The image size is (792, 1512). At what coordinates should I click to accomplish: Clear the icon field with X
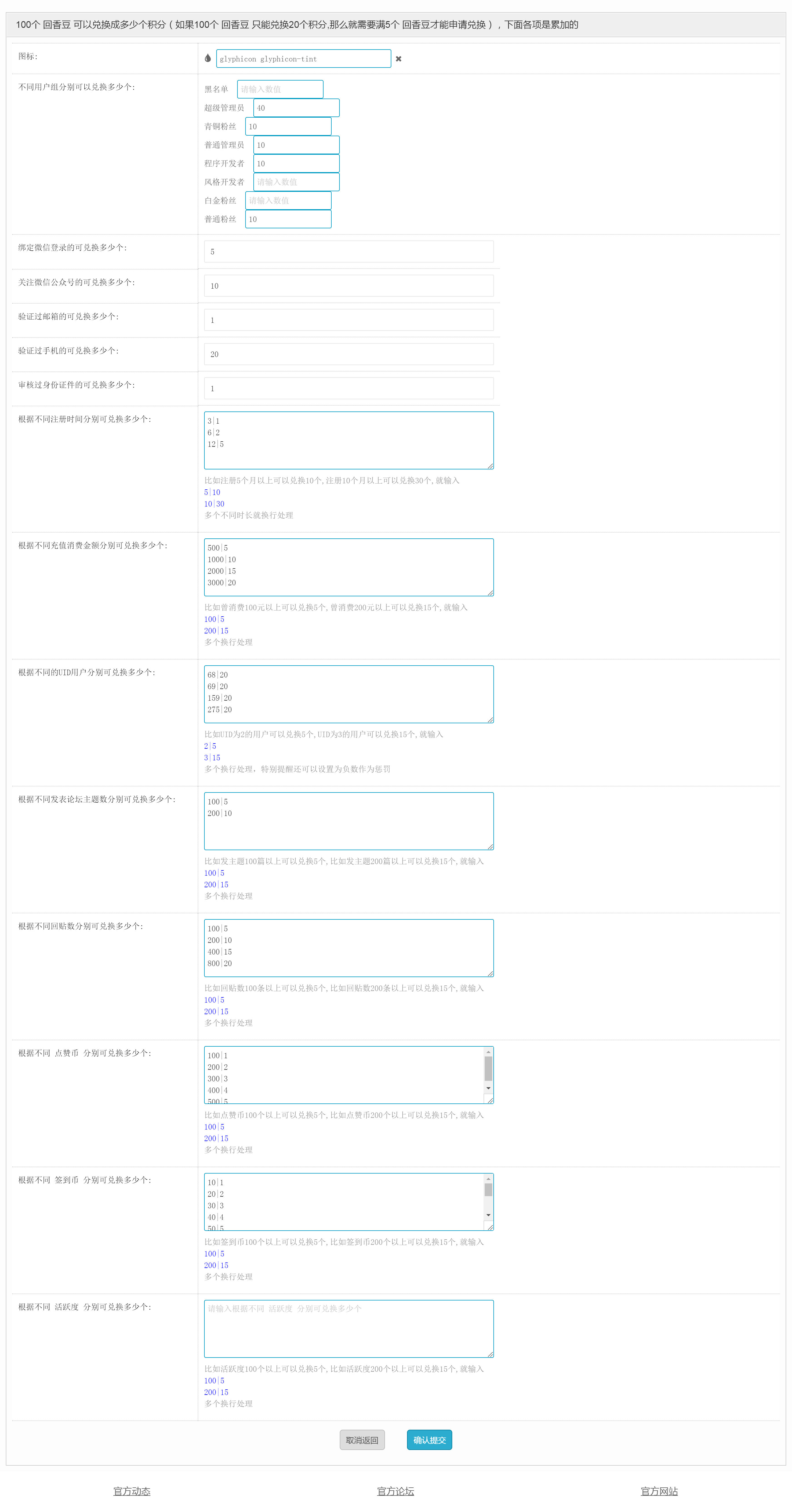pos(399,59)
